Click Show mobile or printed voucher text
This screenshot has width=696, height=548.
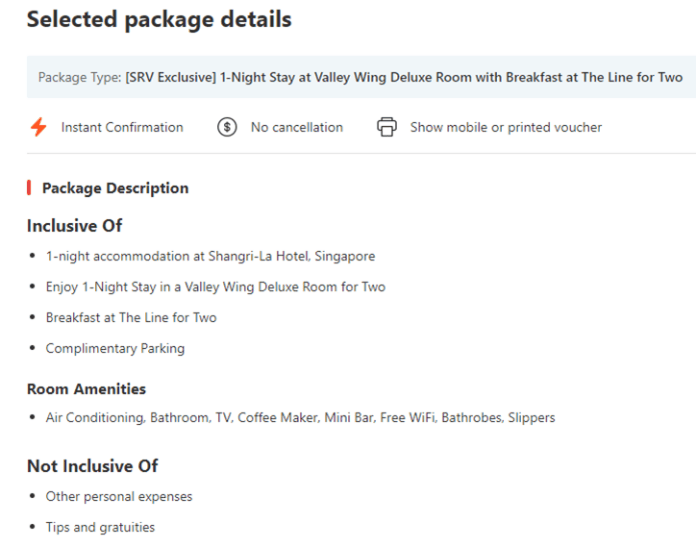point(505,127)
